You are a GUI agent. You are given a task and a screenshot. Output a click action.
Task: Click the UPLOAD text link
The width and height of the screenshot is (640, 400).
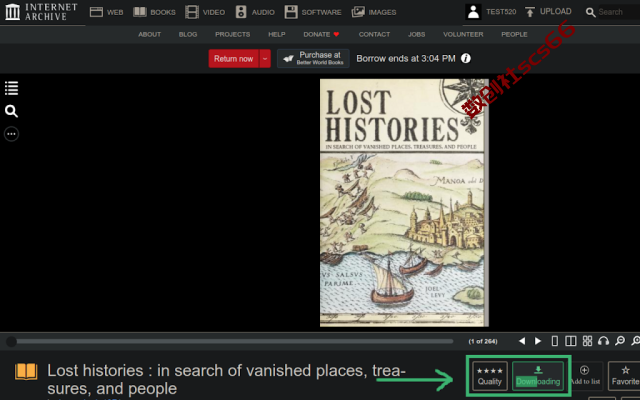coord(556,11)
